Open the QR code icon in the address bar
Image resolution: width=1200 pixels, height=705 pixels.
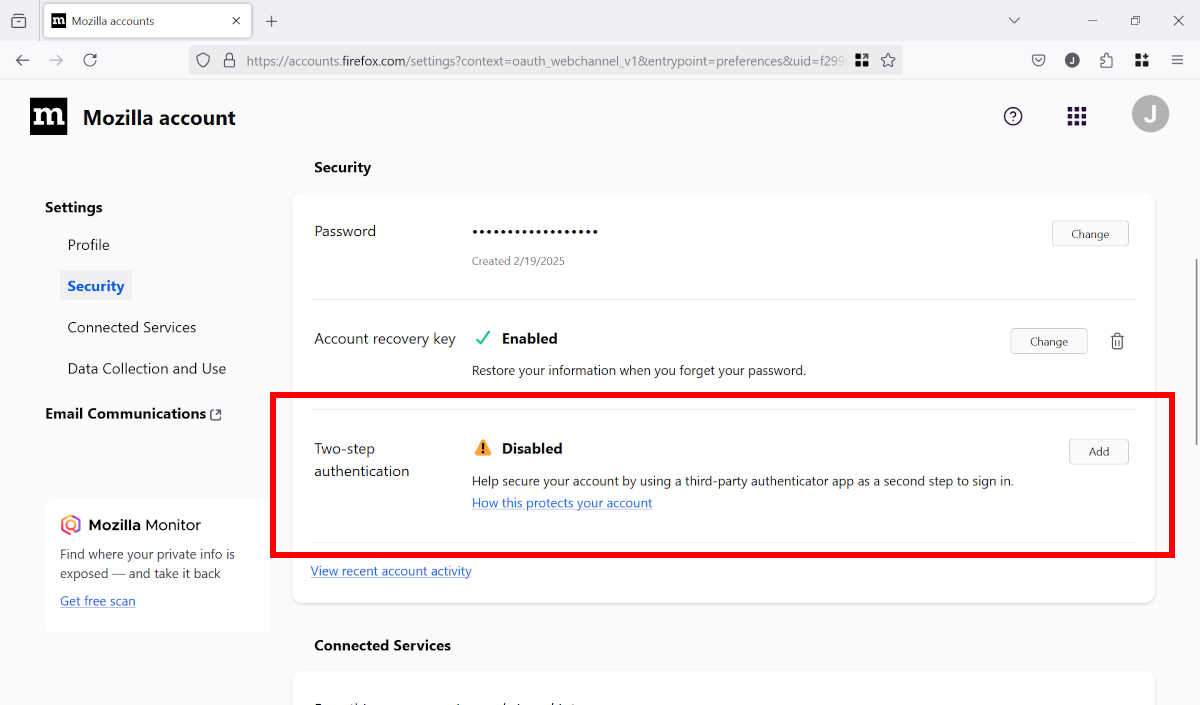(x=861, y=61)
